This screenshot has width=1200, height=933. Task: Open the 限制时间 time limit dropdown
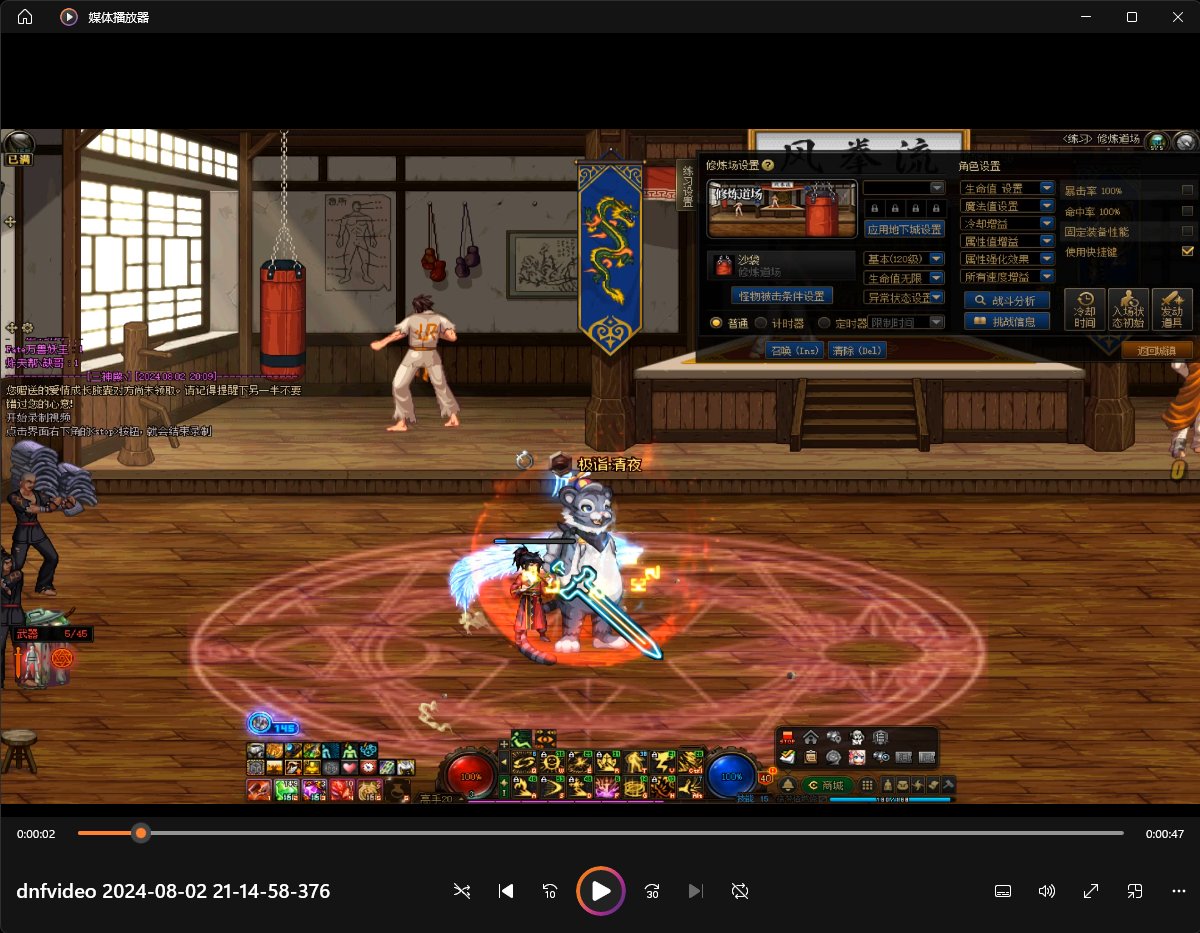point(906,322)
